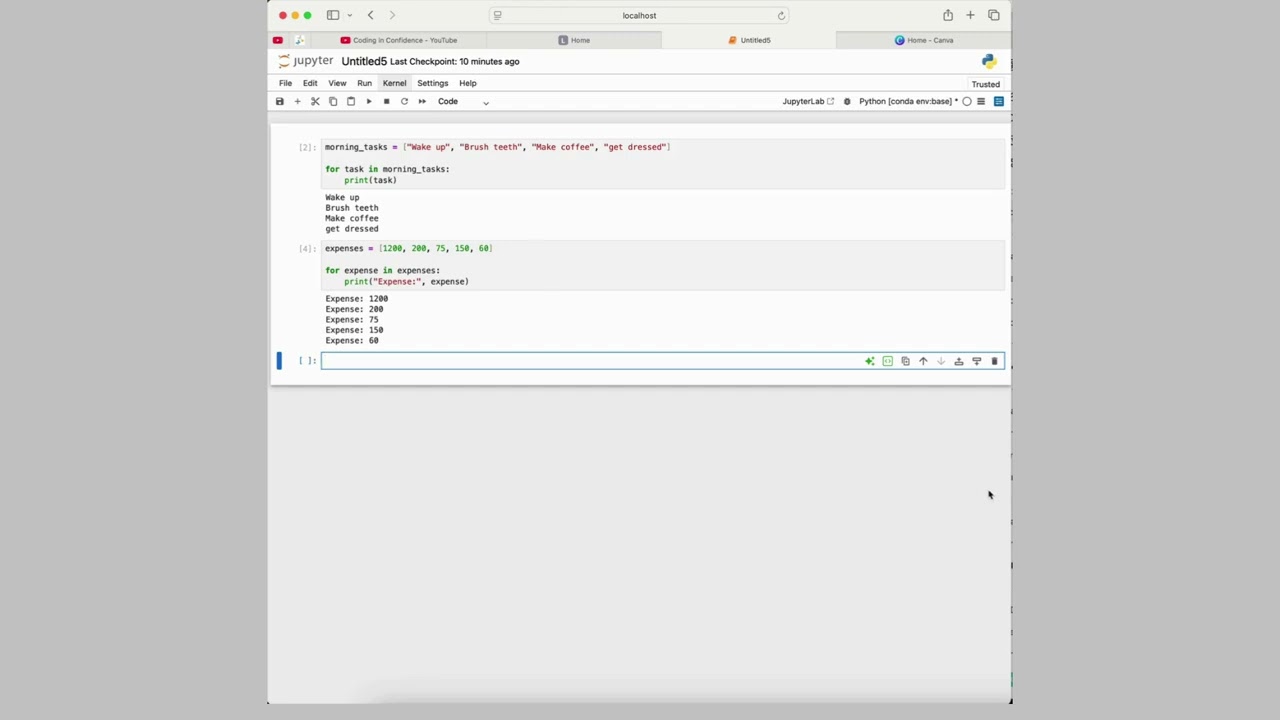The width and height of the screenshot is (1280, 720).
Task: Save the notebook with the floppy disk icon
Action: click(280, 101)
